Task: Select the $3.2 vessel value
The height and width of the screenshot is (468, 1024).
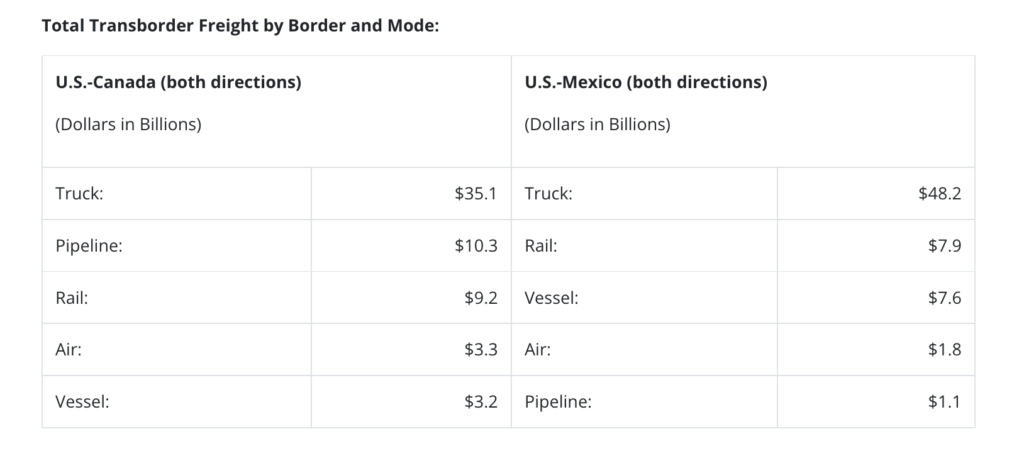Action: pos(480,402)
